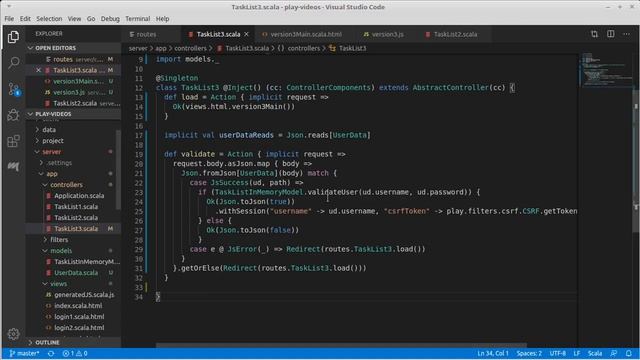640x360 pixels.
Task: Select version3.js in Open Editors list
Action: (73, 92)
